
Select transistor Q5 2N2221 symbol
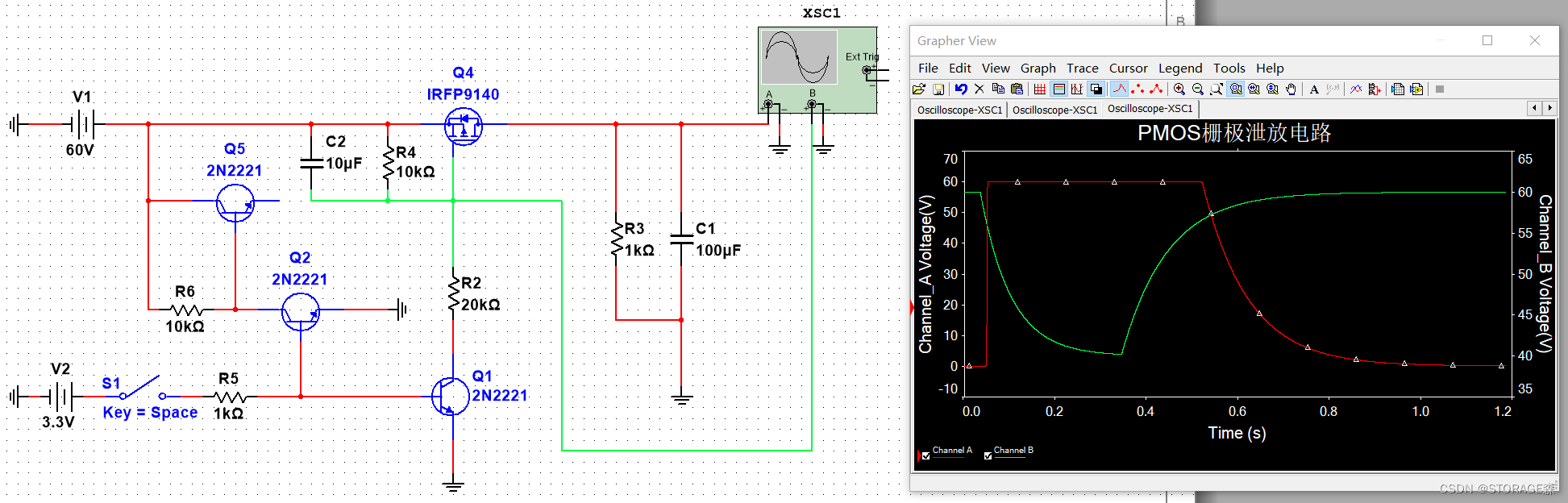(235, 203)
